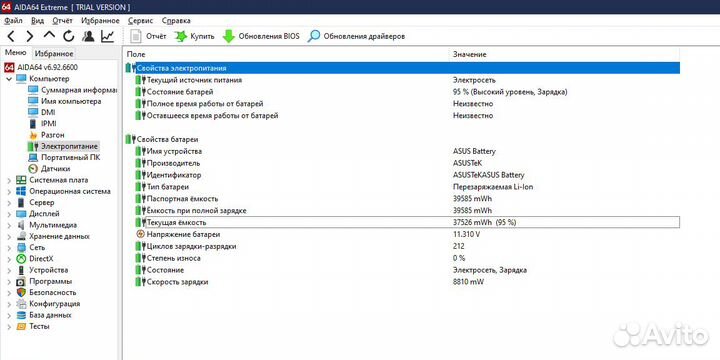The width and height of the screenshot is (720, 360).
Task: Go back with the left arrow icon
Action: tap(11, 36)
